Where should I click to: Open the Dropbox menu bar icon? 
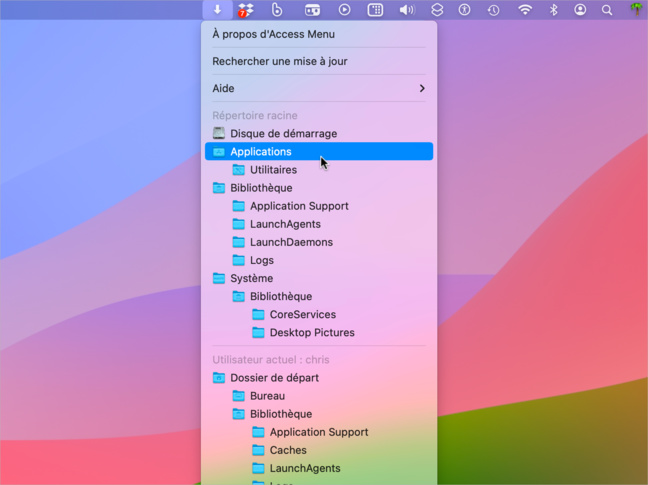(245, 10)
